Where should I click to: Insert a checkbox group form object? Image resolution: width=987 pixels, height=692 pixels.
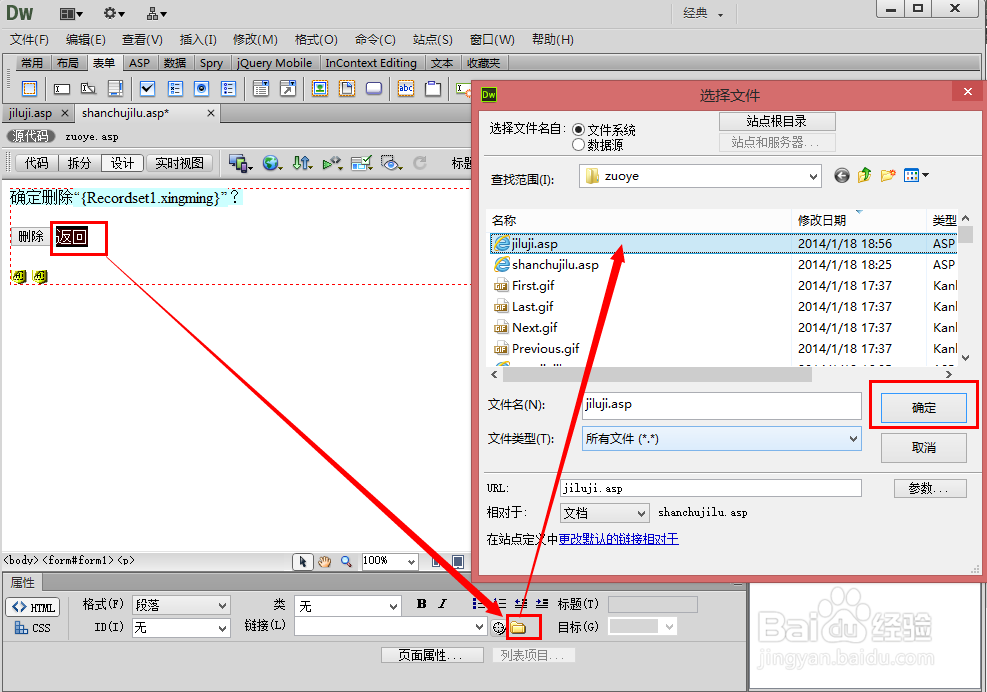[175, 89]
